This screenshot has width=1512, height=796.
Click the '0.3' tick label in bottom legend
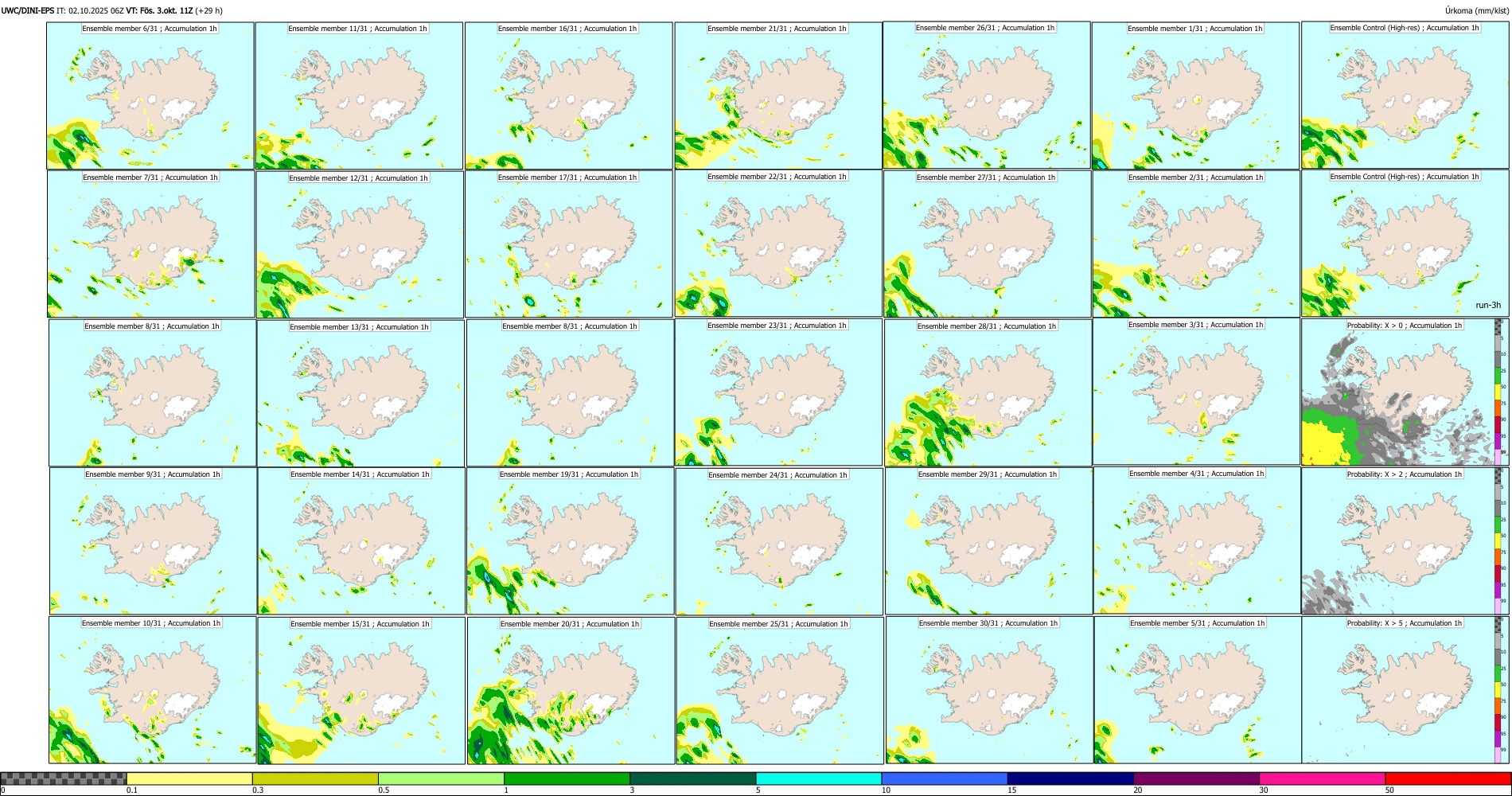[x=258, y=790]
